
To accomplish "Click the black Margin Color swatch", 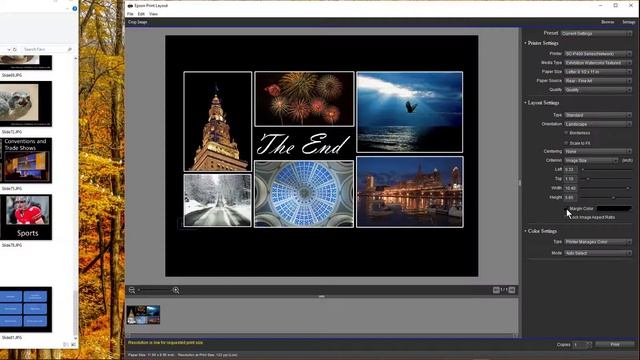I will 614,209.
